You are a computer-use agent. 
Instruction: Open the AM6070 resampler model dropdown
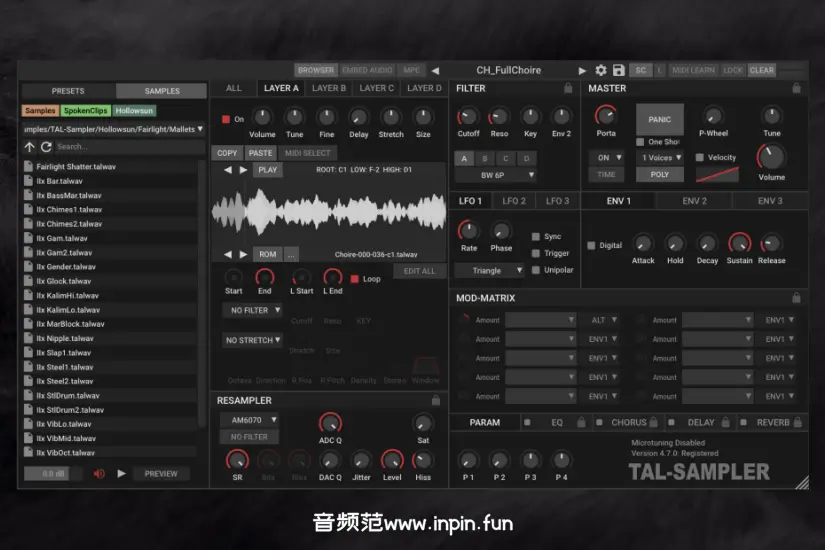pos(249,420)
